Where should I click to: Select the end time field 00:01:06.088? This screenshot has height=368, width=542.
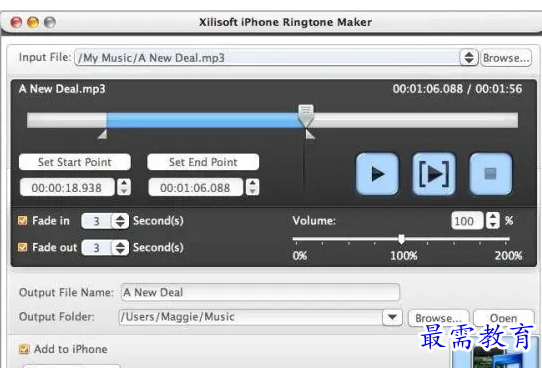(196, 187)
